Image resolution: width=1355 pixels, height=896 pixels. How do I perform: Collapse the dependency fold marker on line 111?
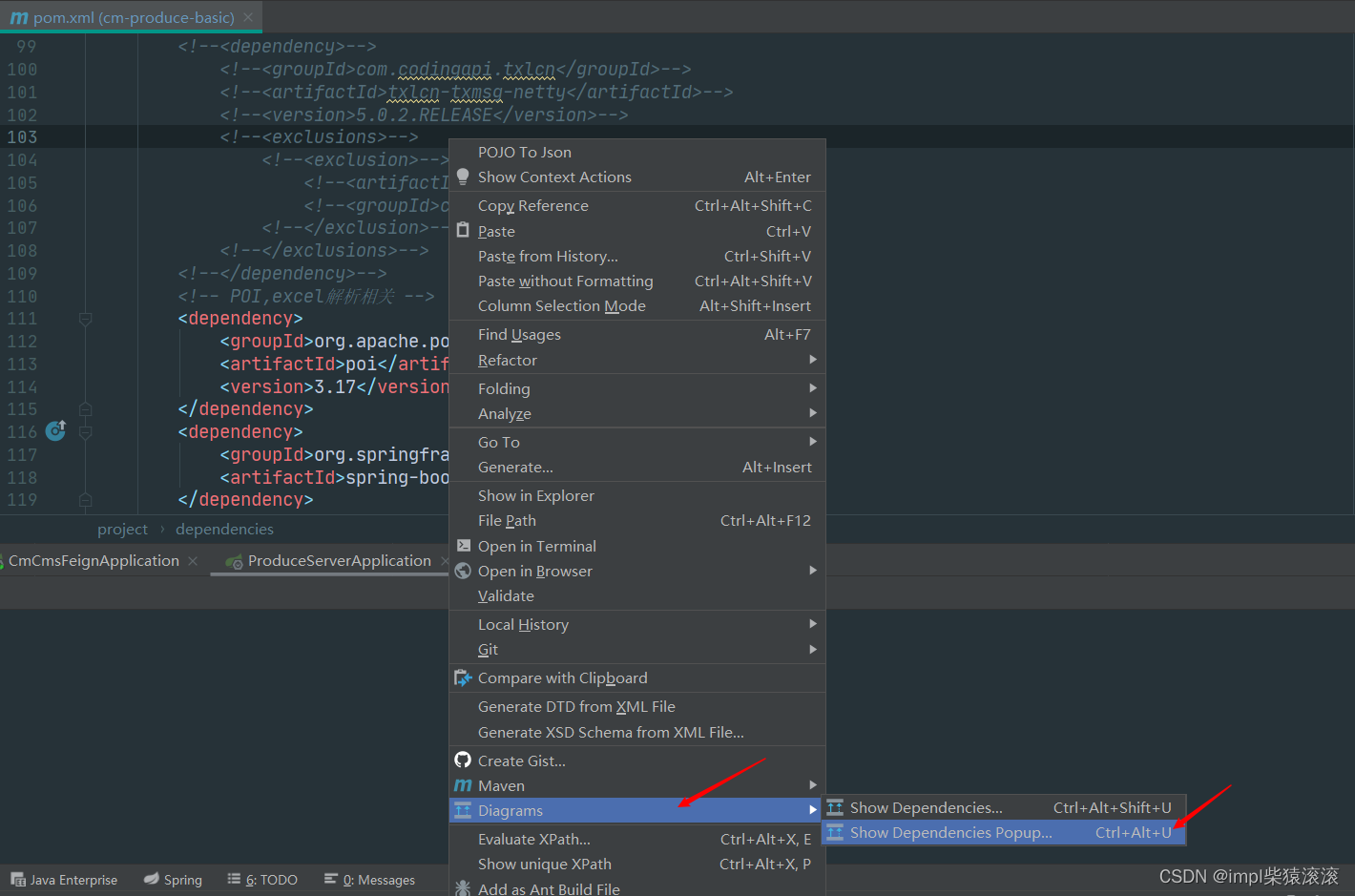pos(85,319)
